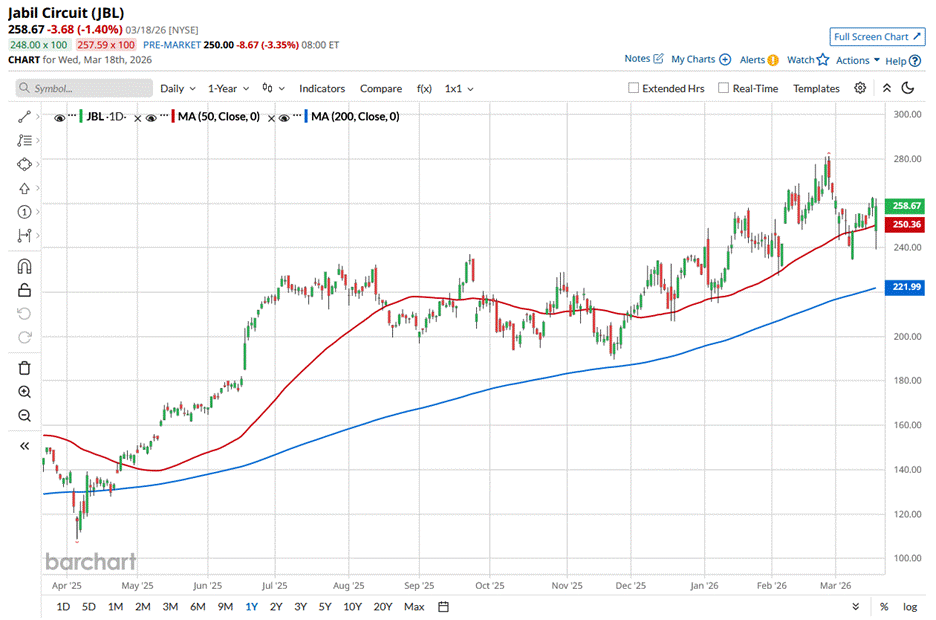Toggle the magnet snap mode

24,266
